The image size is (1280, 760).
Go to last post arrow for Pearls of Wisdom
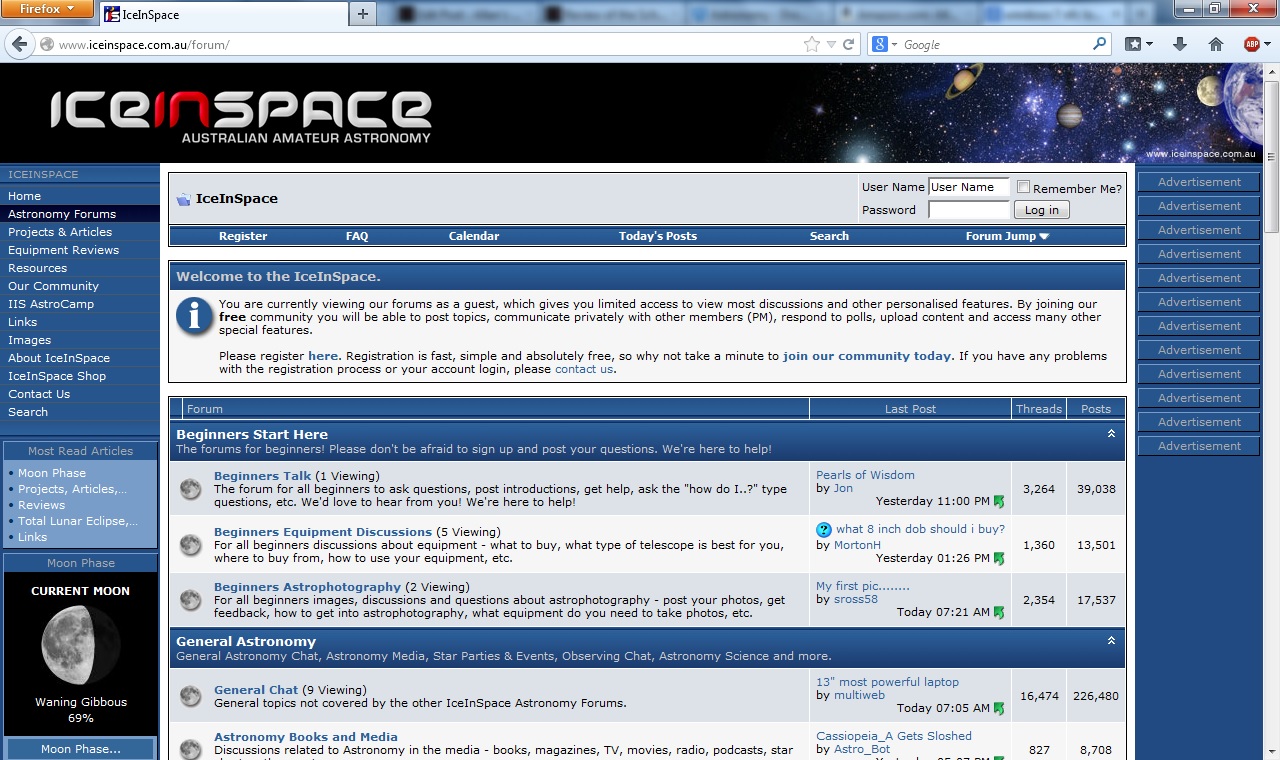tap(999, 502)
